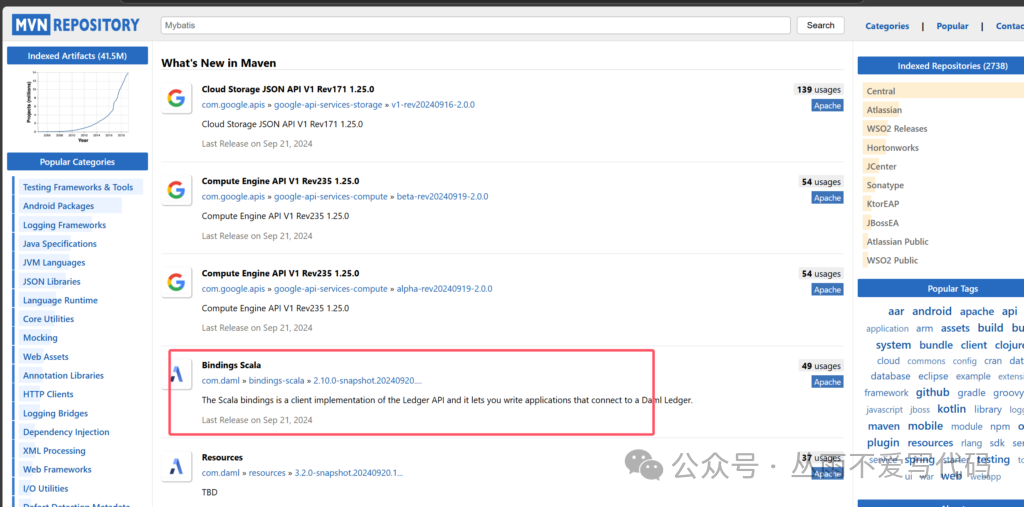Viewport: 1024px width, 507px height.
Task: Click the Daml icon beside Resources
Action: 176,466
